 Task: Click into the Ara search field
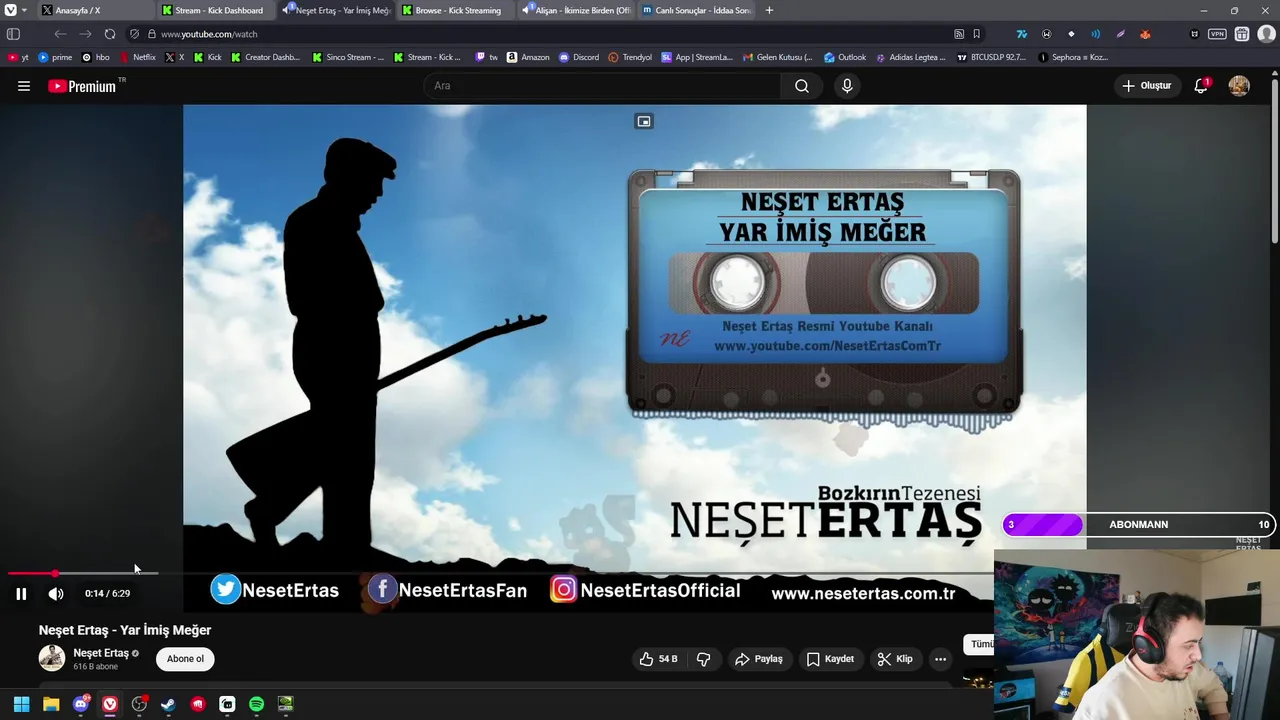[603, 86]
